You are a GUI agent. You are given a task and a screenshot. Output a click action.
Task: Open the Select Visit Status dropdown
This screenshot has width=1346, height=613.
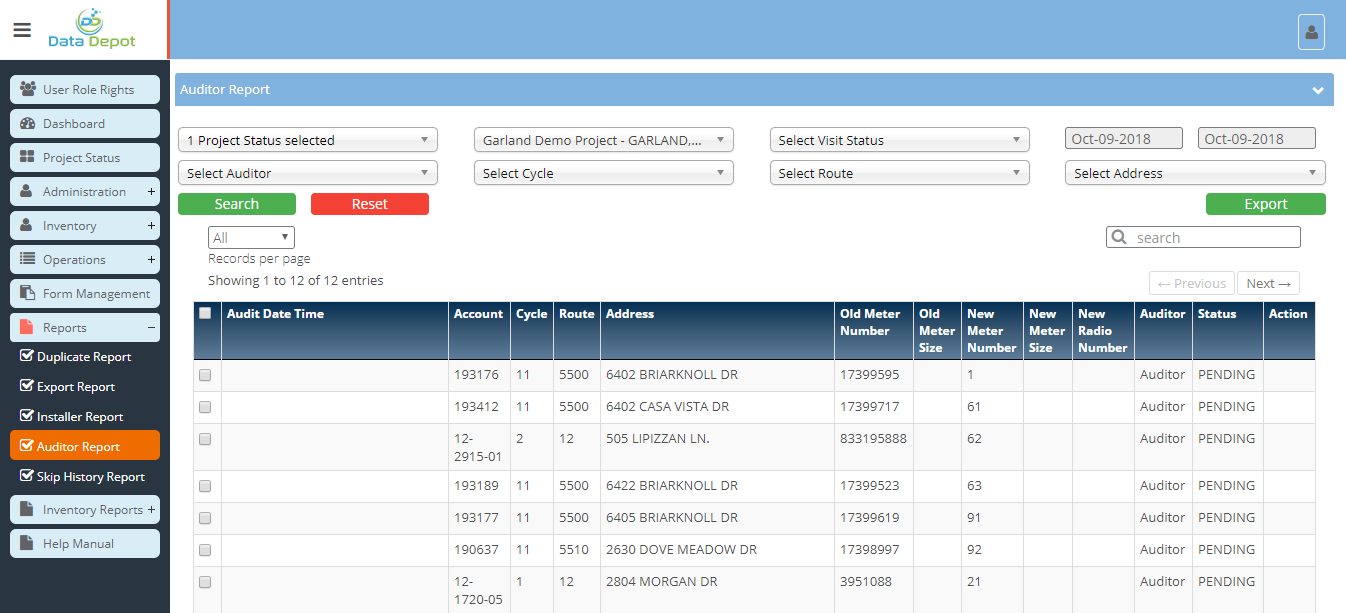[x=899, y=140]
